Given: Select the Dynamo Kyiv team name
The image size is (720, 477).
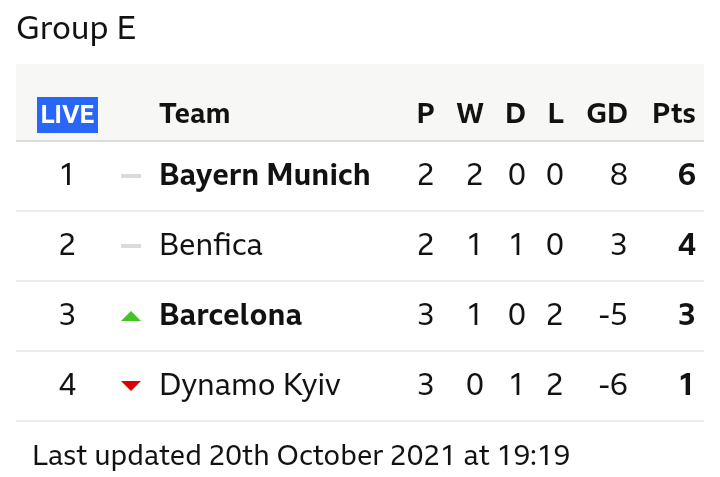Looking at the screenshot, I should [250, 385].
